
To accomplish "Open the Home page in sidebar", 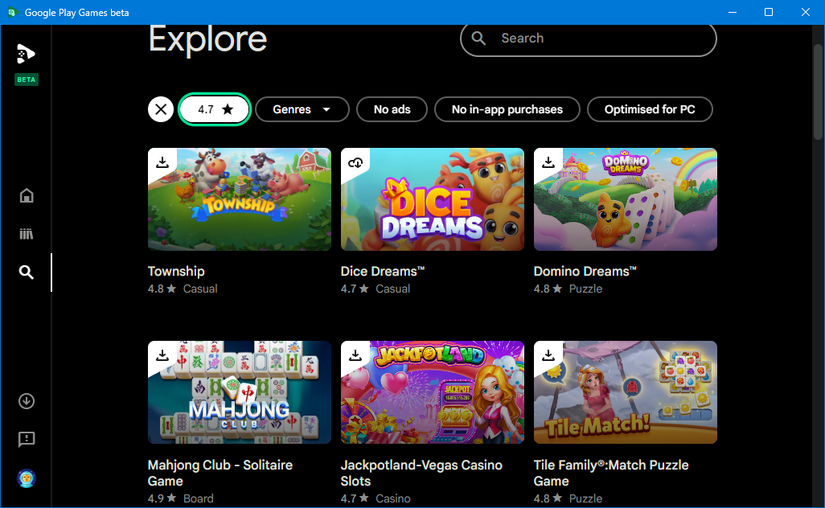I will [x=27, y=196].
